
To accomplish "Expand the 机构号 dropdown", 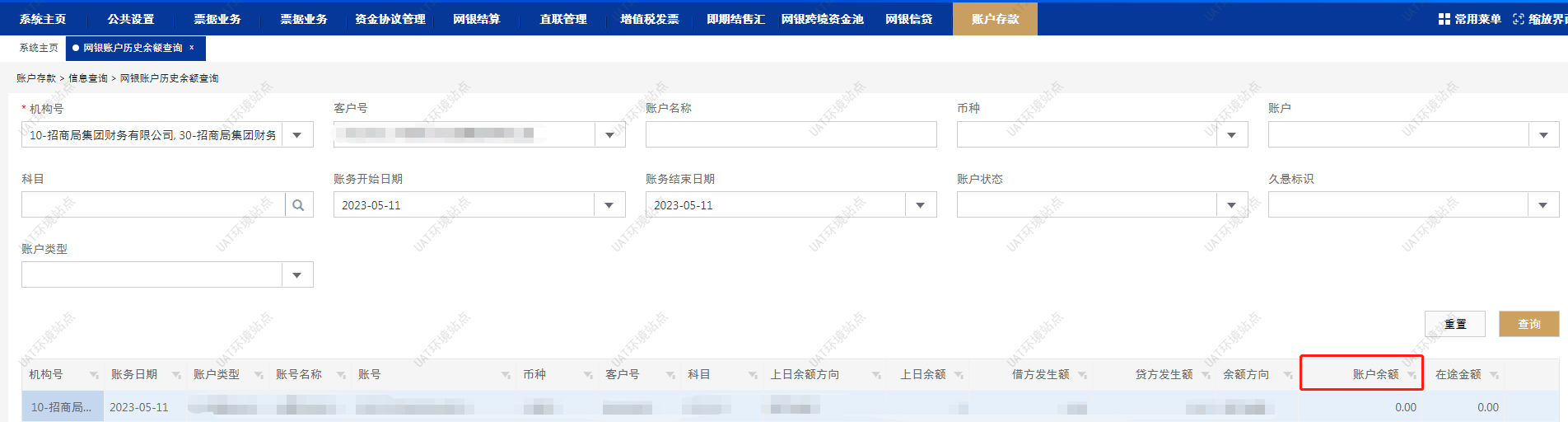I will click(297, 135).
